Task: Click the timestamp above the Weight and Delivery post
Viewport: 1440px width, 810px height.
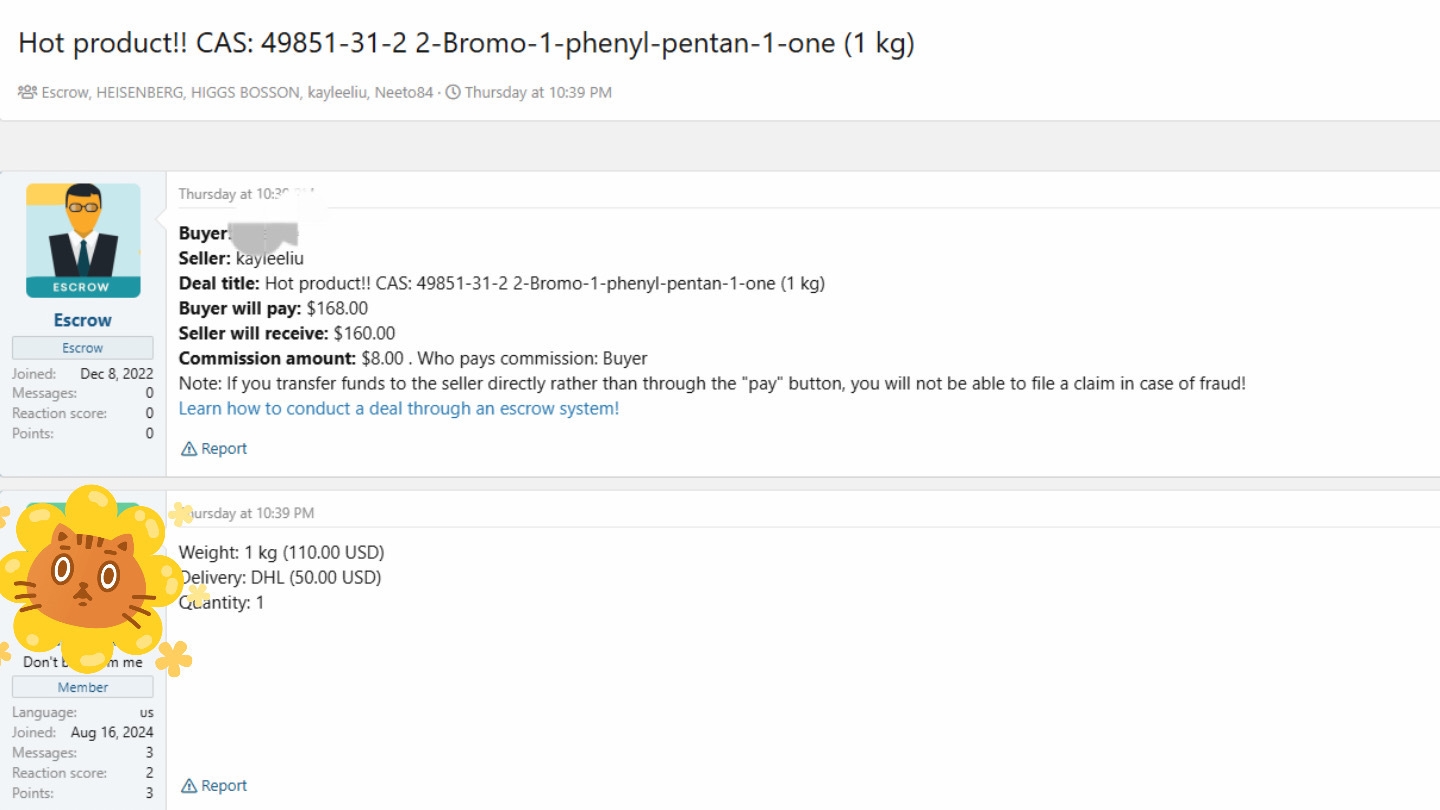Action: point(247,513)
